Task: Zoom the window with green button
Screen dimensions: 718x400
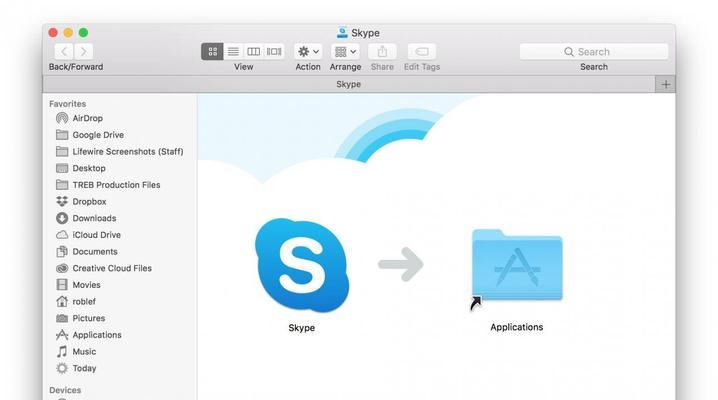Action: [83, 32]
